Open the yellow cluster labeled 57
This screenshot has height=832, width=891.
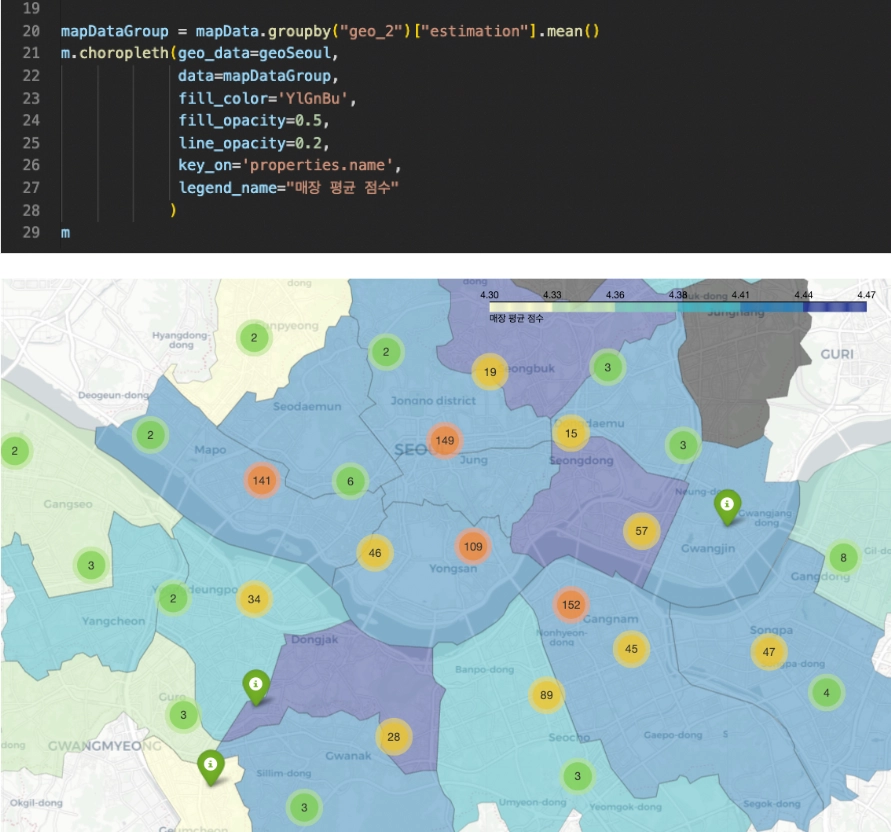click(x=642, y=531)
